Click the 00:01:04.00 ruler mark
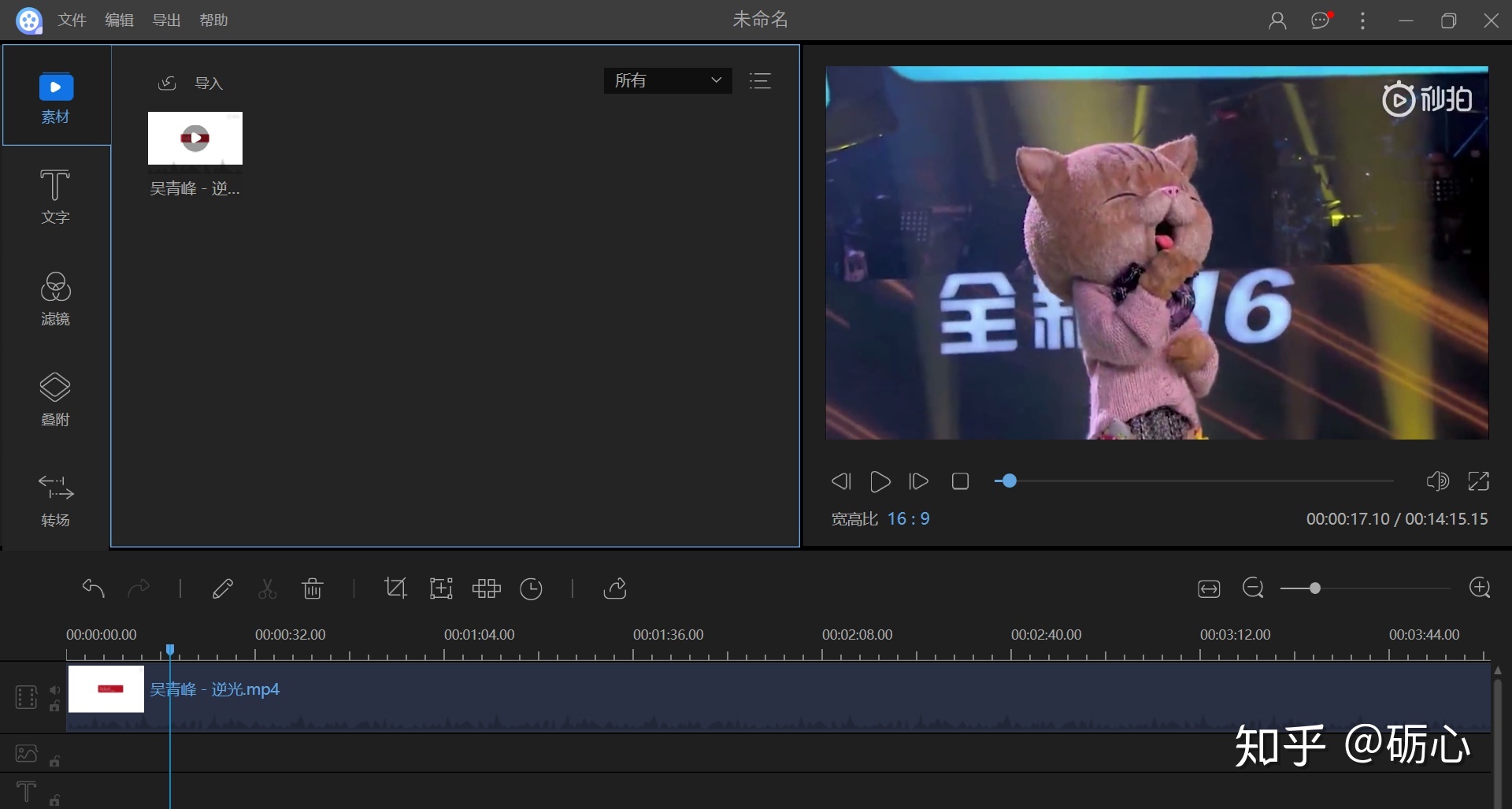 click(x=479, y=635)
